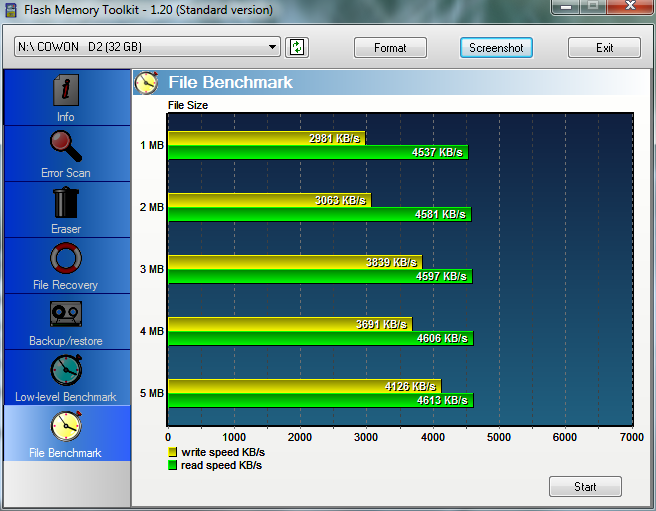Open File Recovery lifebuoy icon
This screenshot has height=511, width=656.
pos(66,258)
